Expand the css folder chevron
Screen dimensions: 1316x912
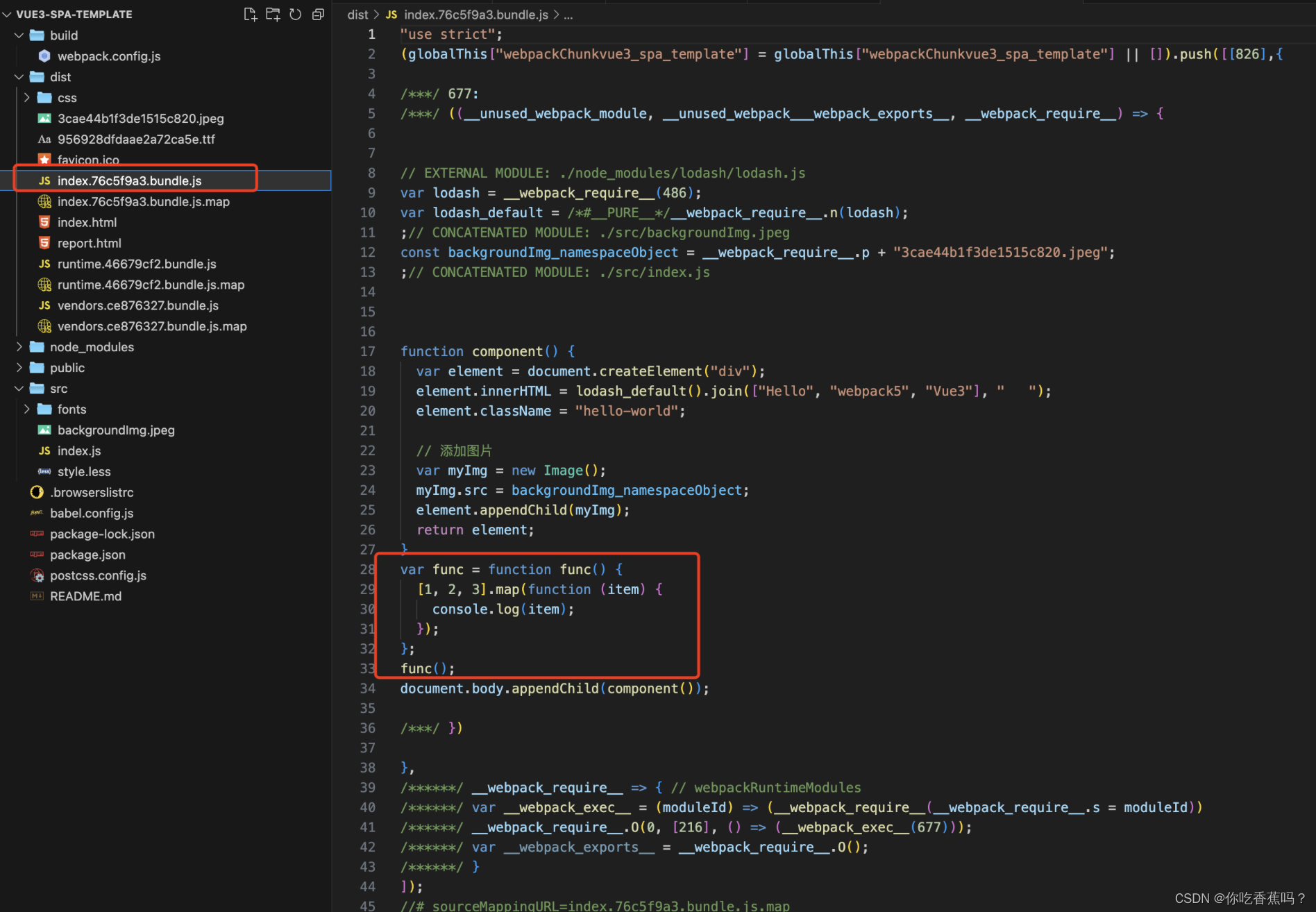(27, 98)
